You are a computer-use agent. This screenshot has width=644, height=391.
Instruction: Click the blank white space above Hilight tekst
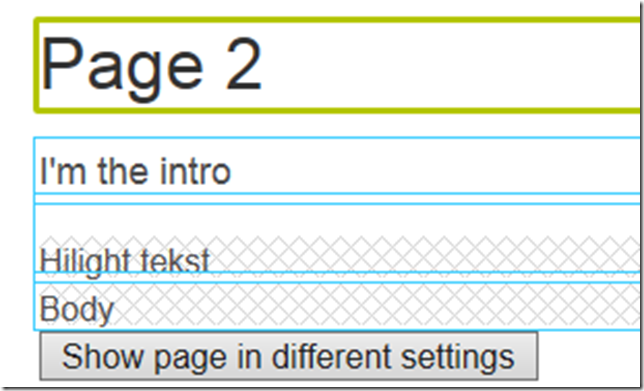(x=337, y=220)
